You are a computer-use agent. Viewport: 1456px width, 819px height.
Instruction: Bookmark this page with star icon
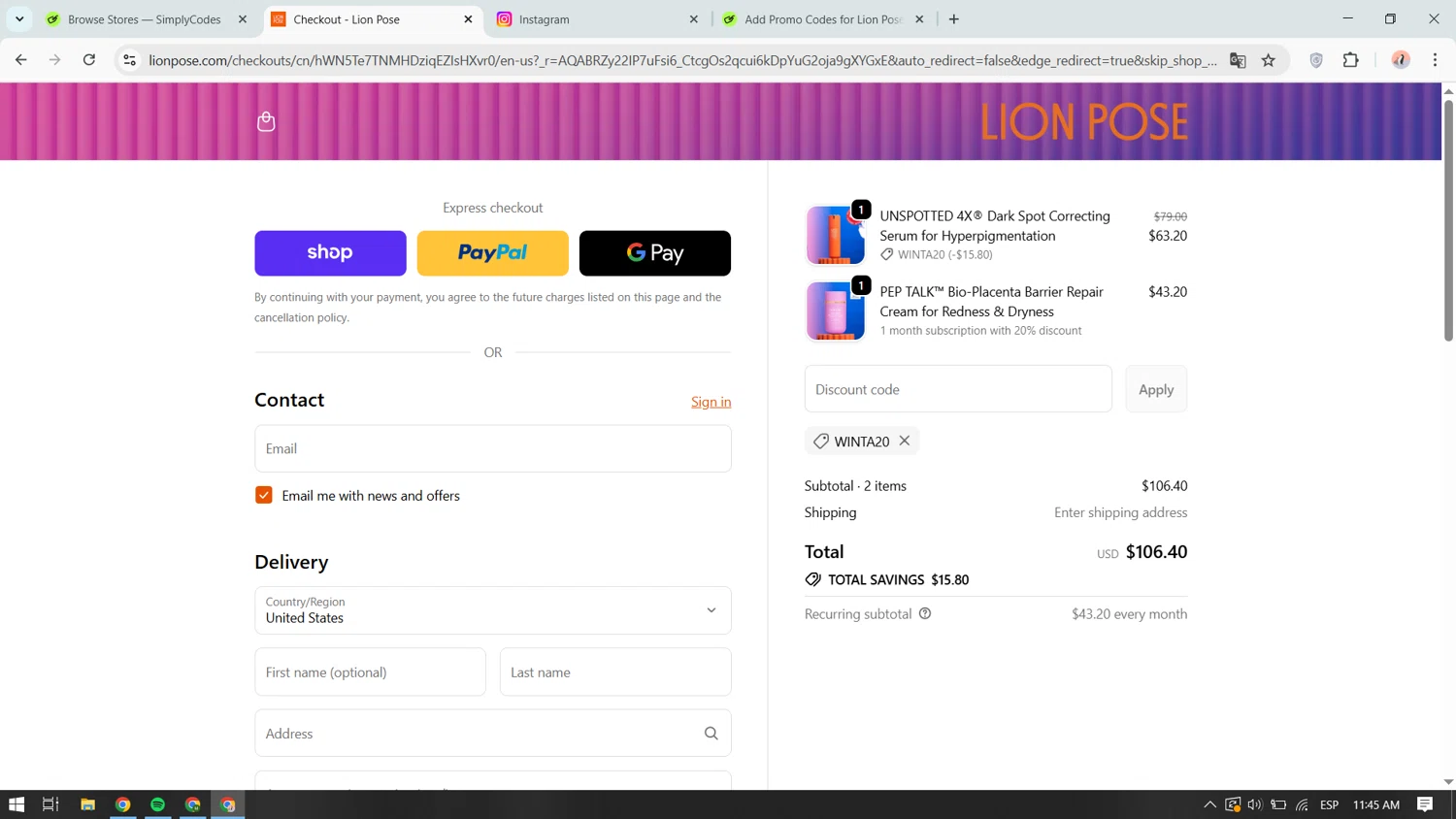[x=1269, y=60]
